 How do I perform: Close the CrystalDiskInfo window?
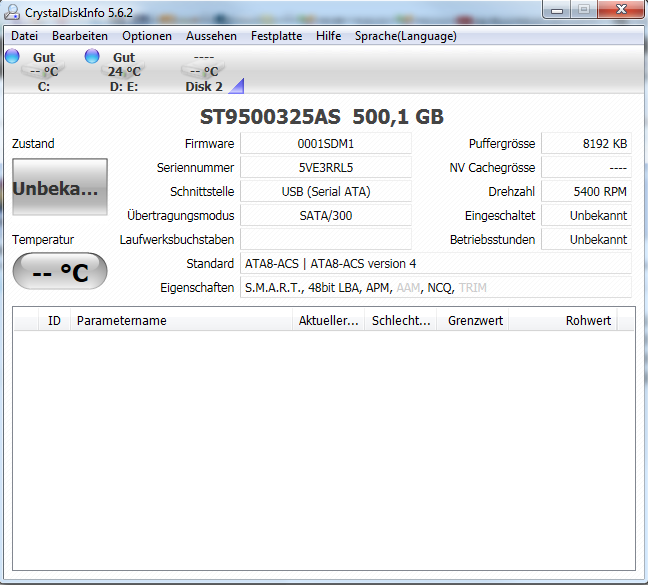621,10
